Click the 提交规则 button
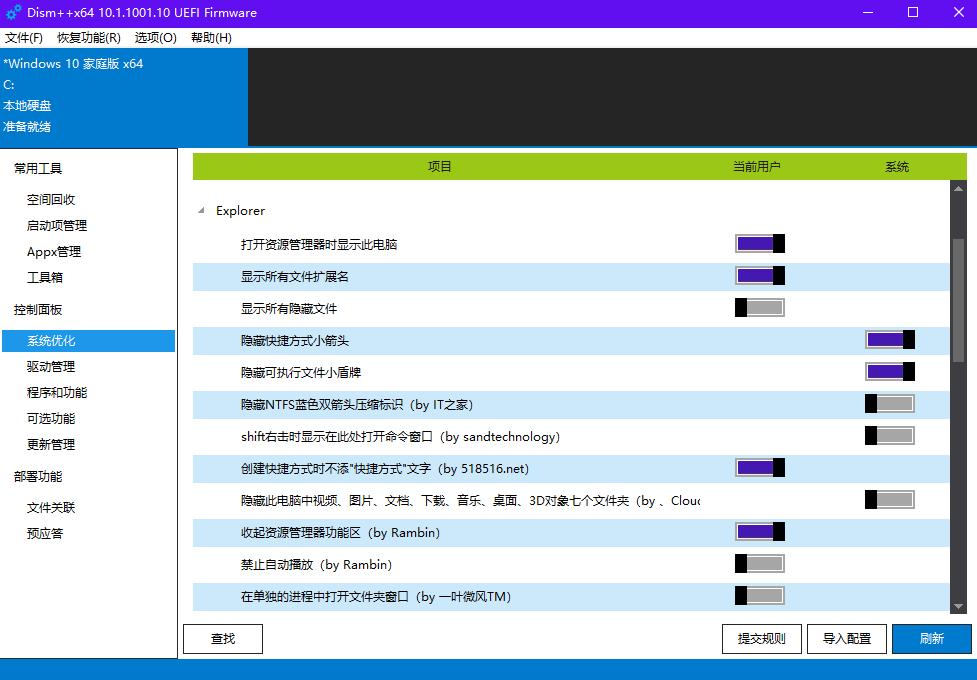Image resolution: width=977 pixels, height=680 pixels. coord(761,639)
